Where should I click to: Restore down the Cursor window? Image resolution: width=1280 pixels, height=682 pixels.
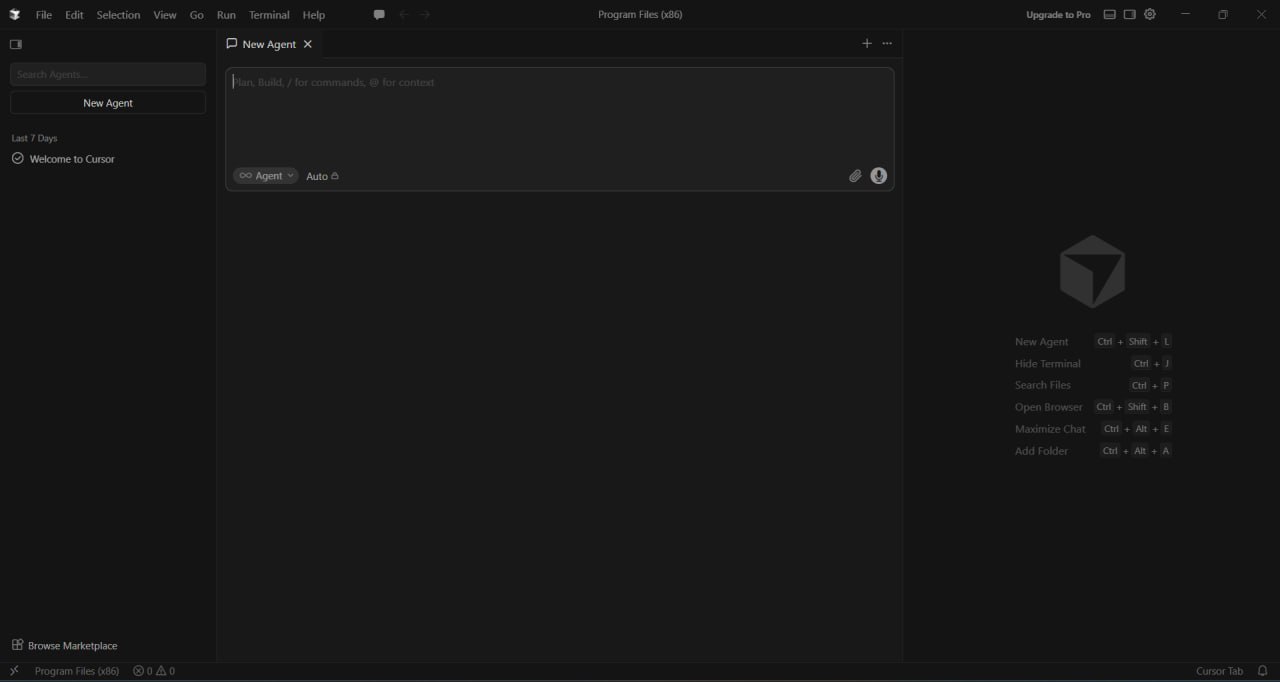click(1223, 15)
